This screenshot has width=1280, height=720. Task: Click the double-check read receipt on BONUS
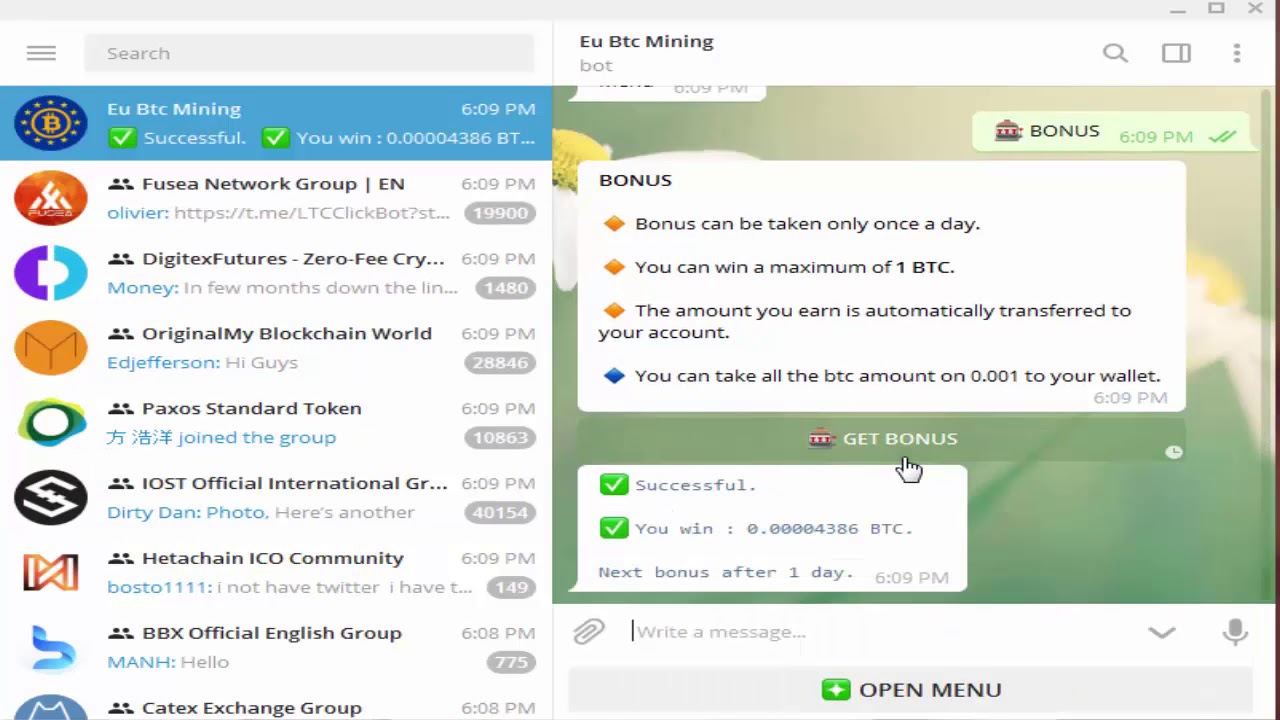[1222, 137]
